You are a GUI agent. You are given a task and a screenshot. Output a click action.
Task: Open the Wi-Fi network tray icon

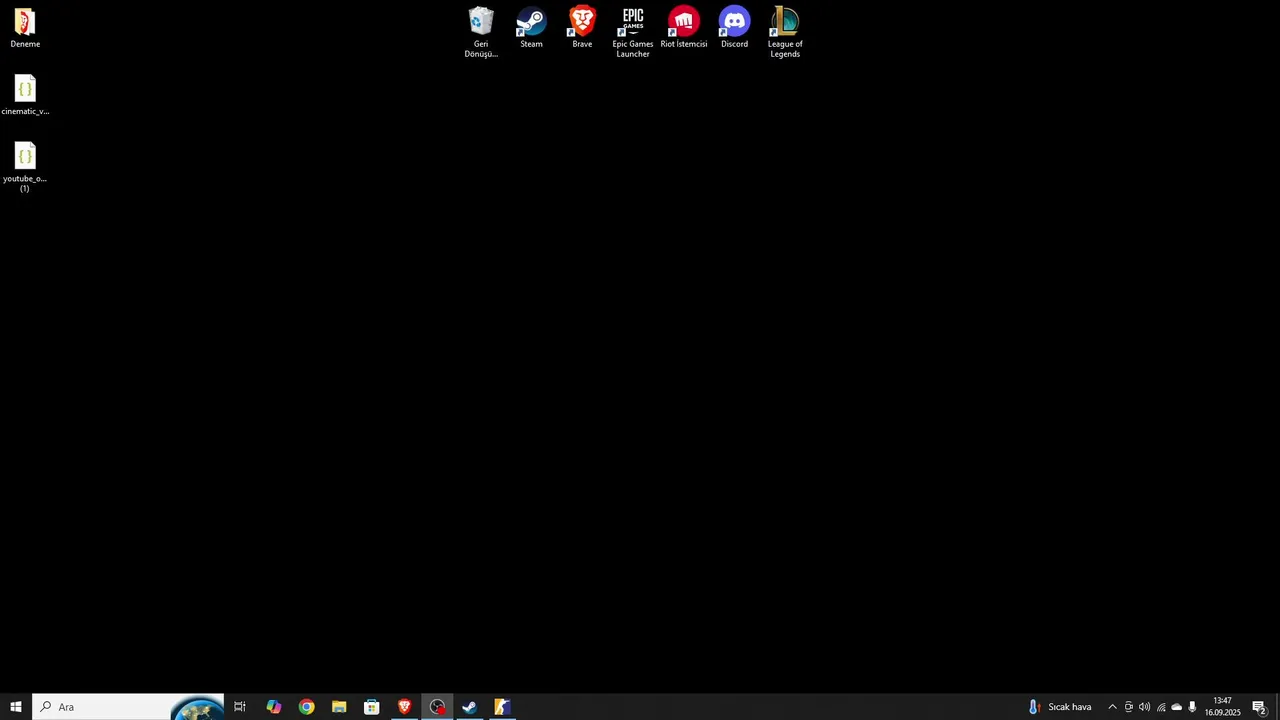pos(1161,707)
